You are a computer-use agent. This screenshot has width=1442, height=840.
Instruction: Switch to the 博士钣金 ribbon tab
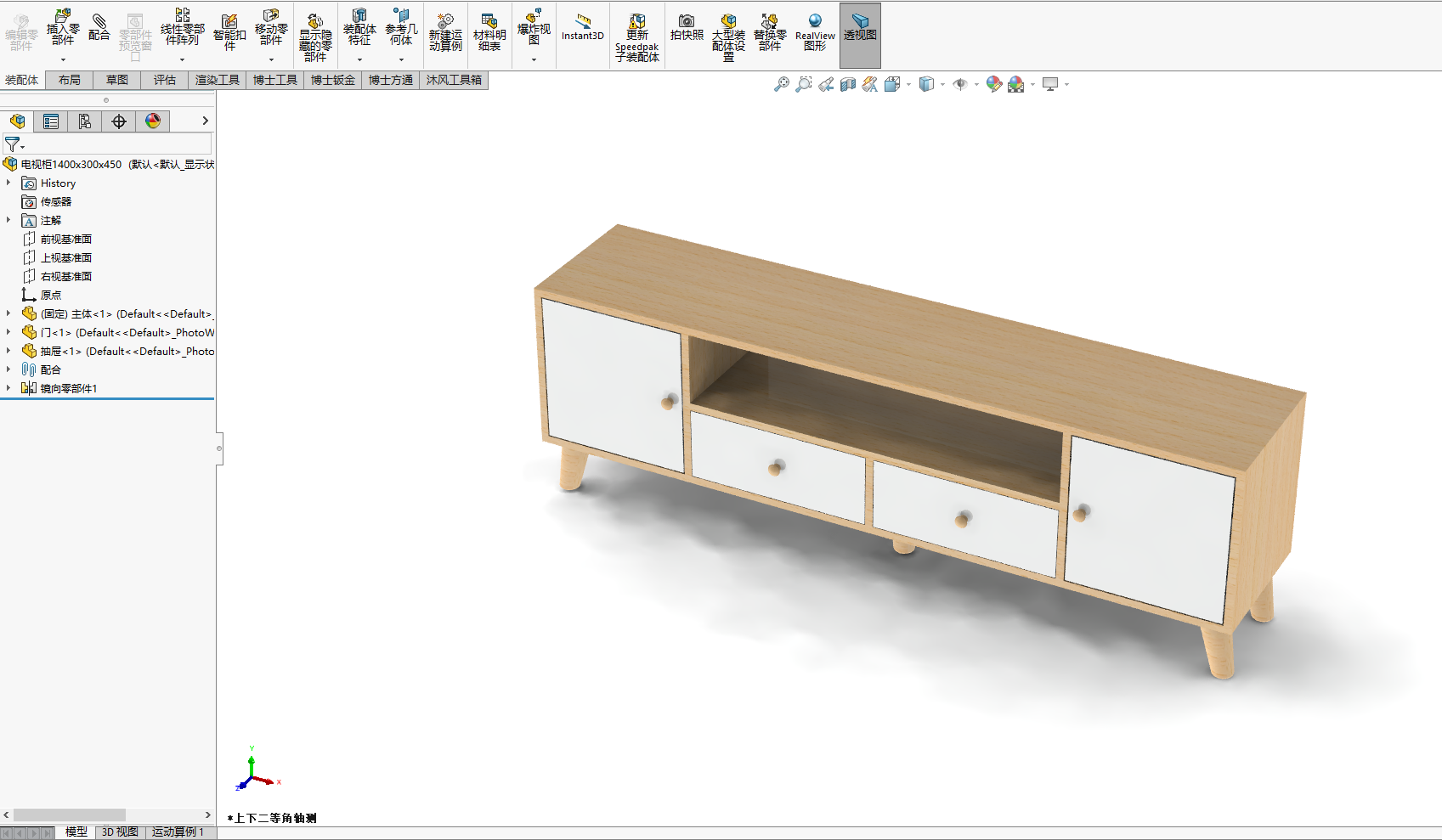point(333,80)
